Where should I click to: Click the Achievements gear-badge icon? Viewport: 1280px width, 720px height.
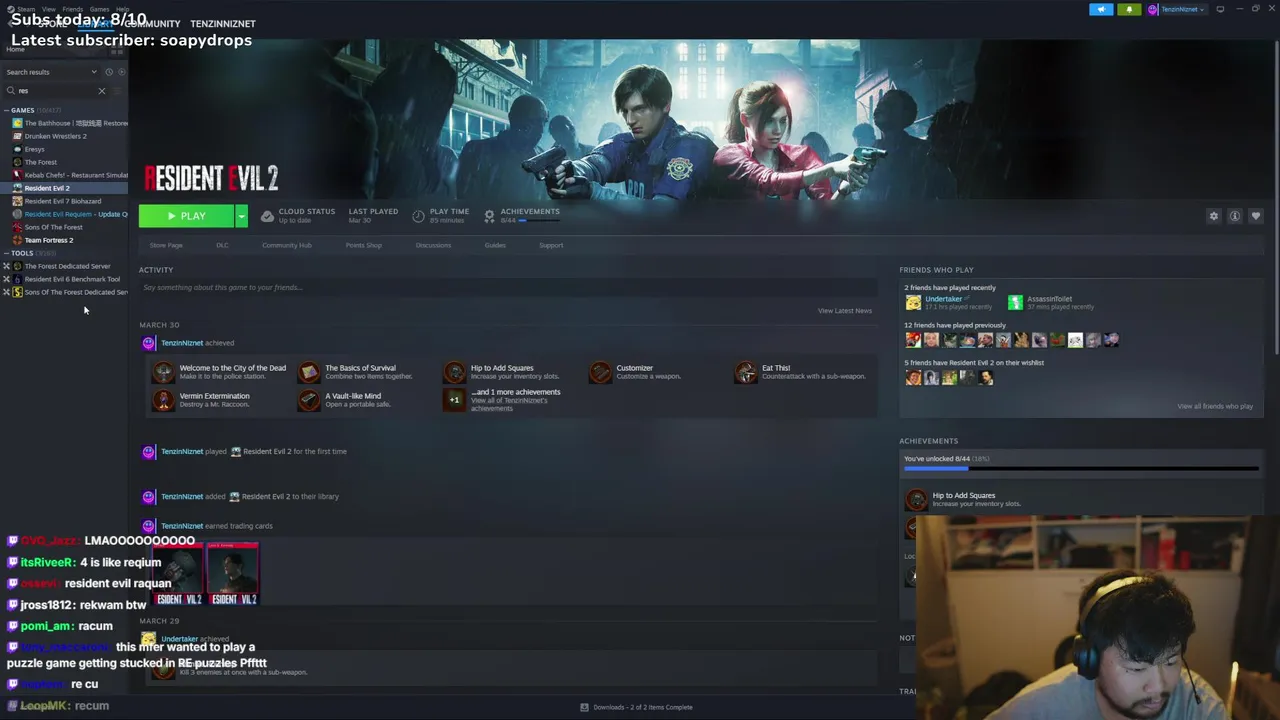[x=489, y=216]
